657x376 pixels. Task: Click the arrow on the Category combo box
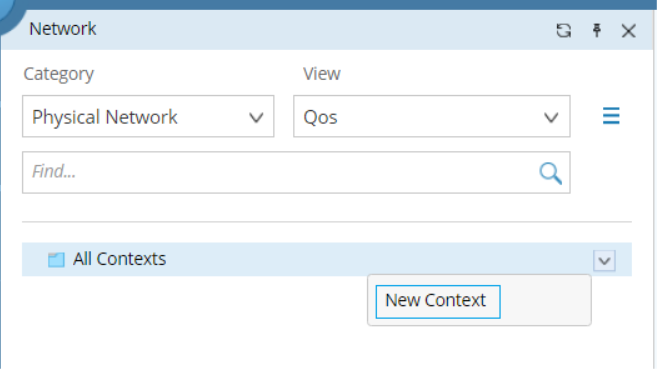[256, 117]
